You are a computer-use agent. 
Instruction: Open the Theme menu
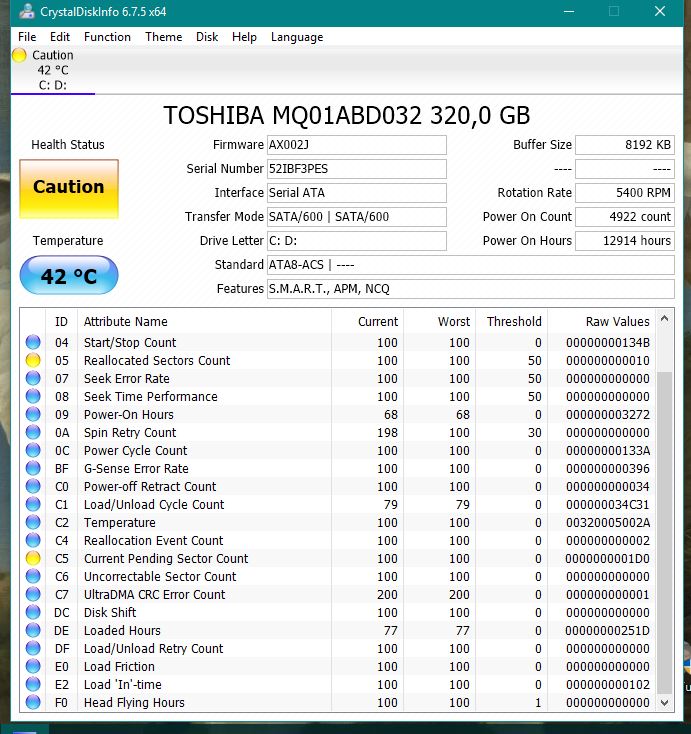[x=163, y=37]
